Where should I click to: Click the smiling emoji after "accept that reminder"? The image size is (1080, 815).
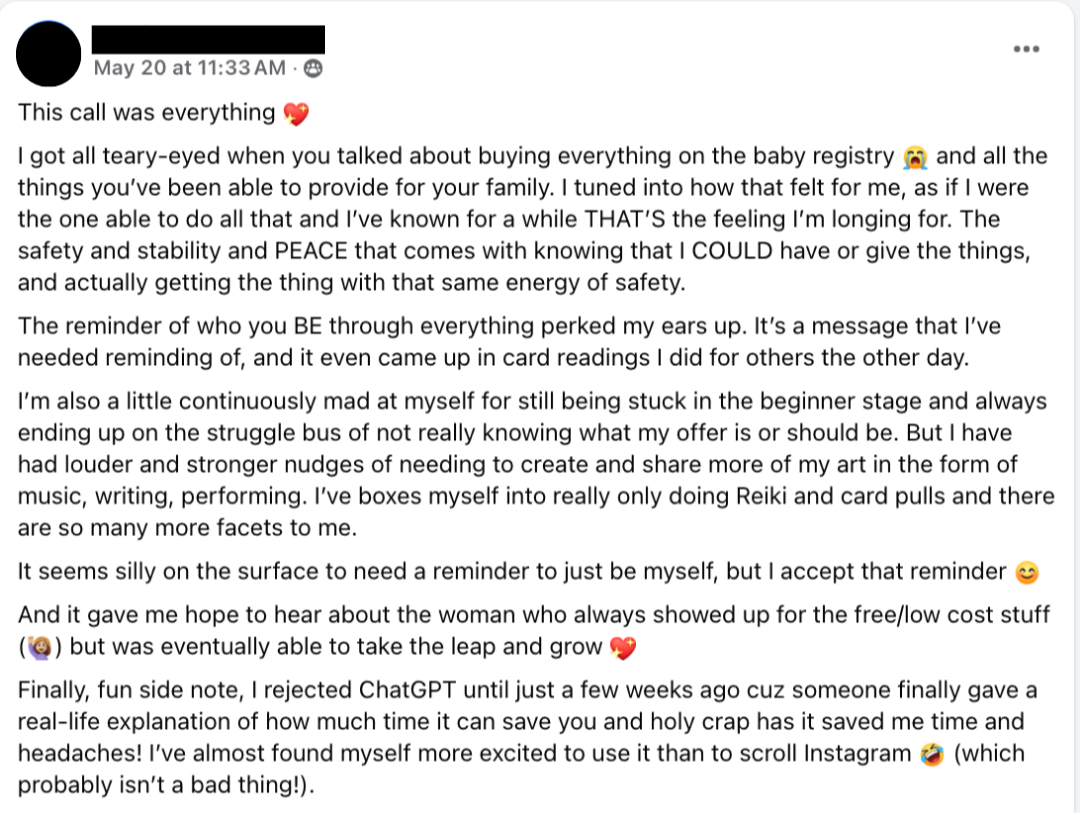coord(1026,572)
